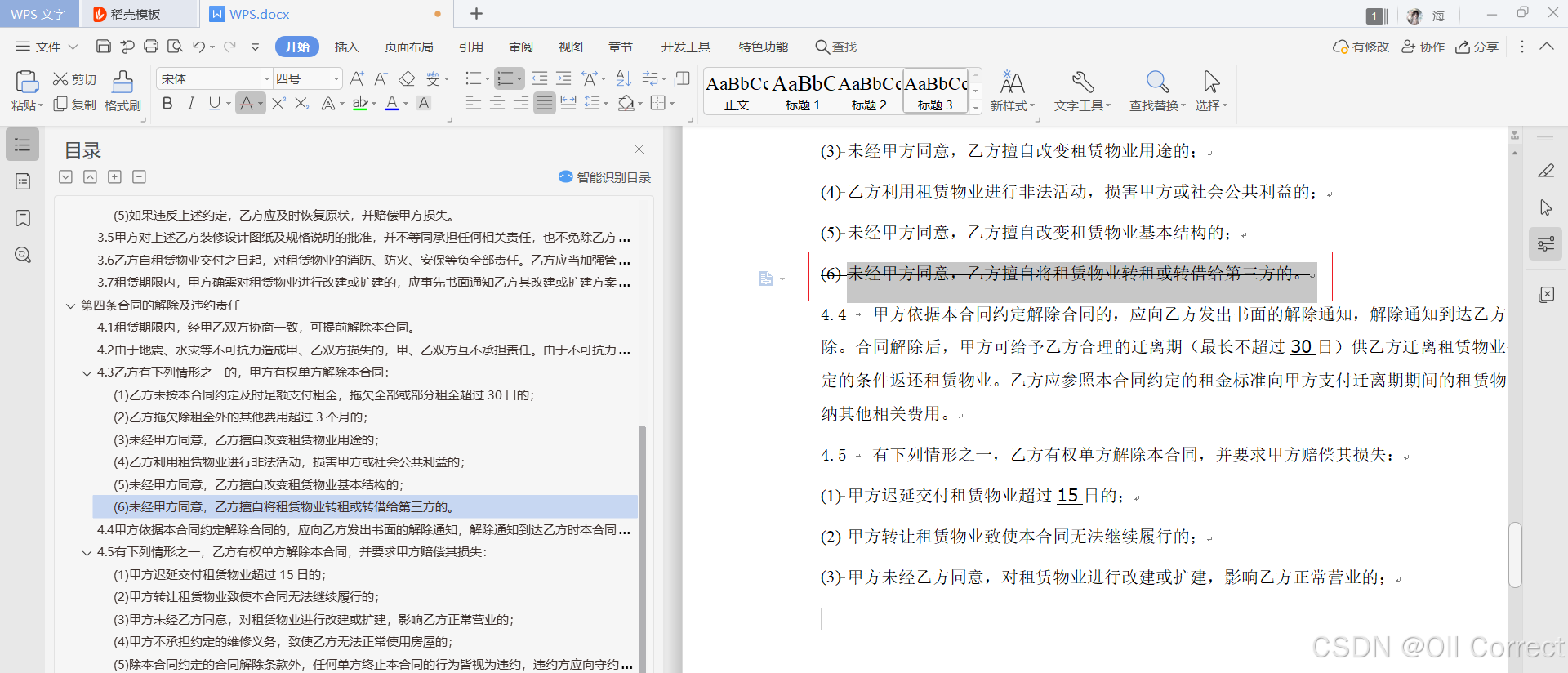Click the borders grid icon
This screenshot has width=1568, height=673.
[657, 103]
